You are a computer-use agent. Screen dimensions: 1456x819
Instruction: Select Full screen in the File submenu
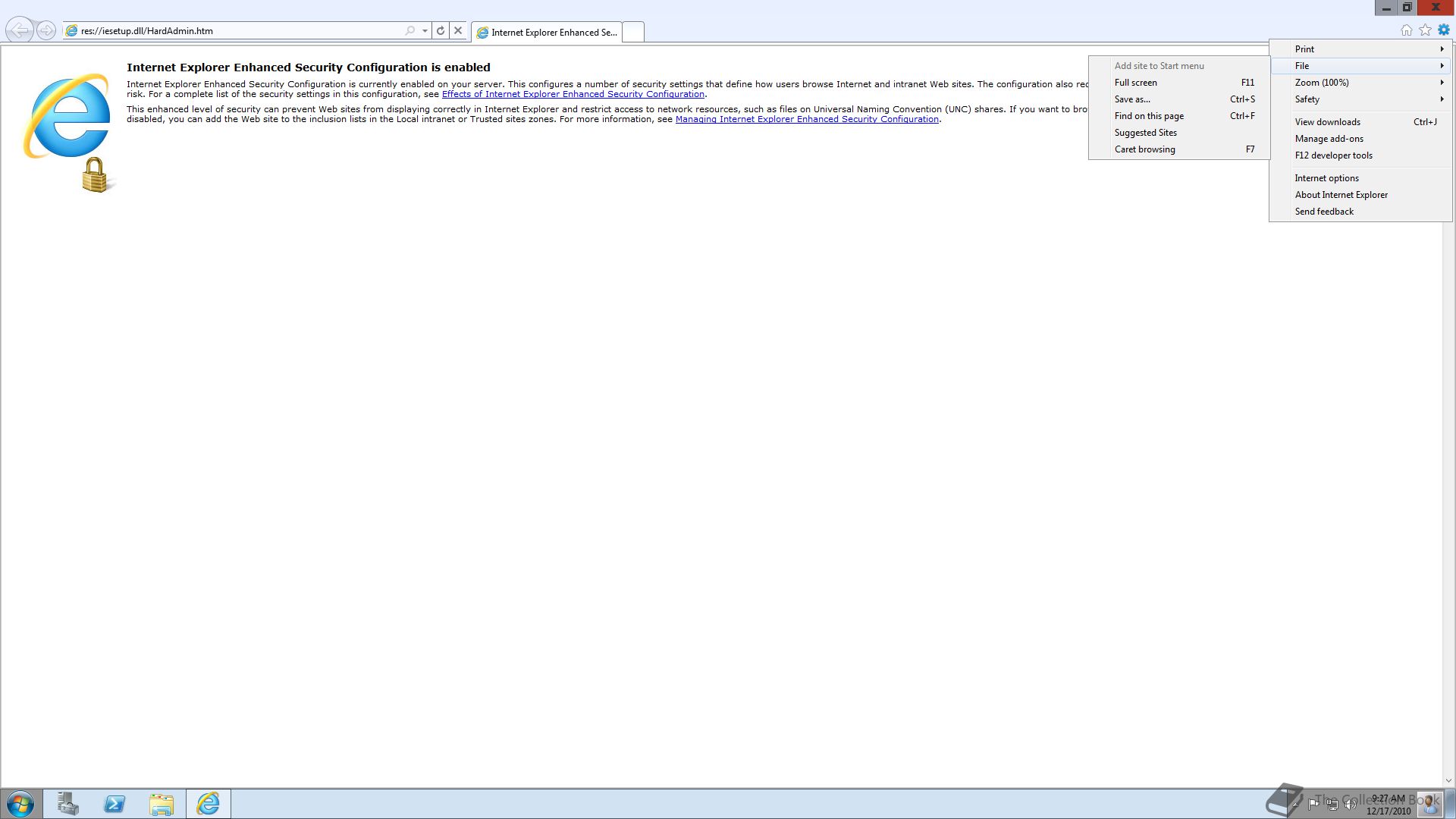coord(1179,83)
